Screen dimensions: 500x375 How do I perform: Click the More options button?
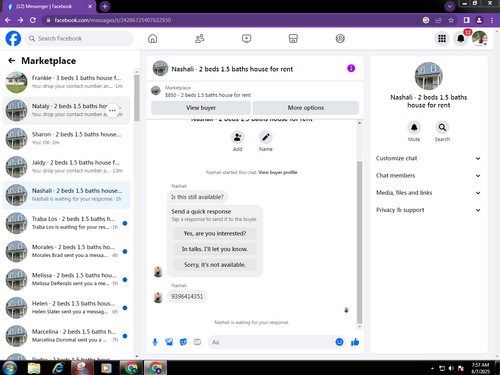click(306, 108)
